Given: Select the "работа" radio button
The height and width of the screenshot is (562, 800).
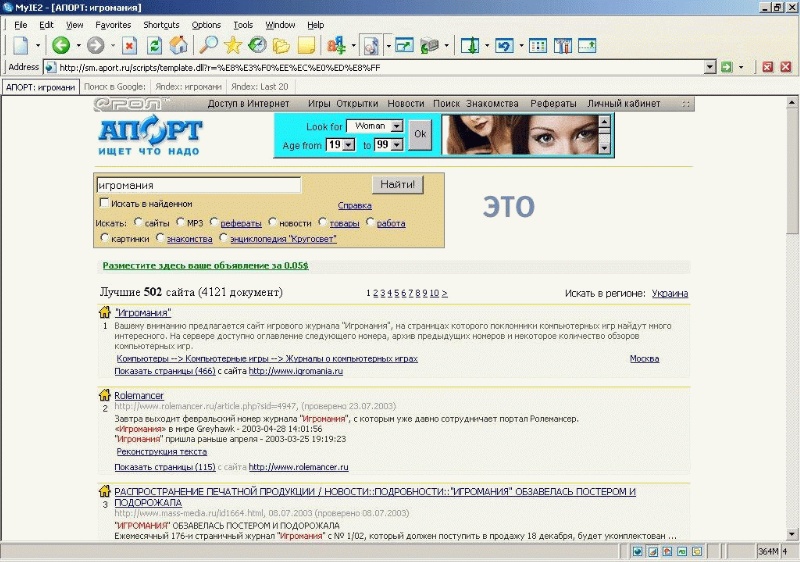Looking at the screenshot, I should click(370, 222).
